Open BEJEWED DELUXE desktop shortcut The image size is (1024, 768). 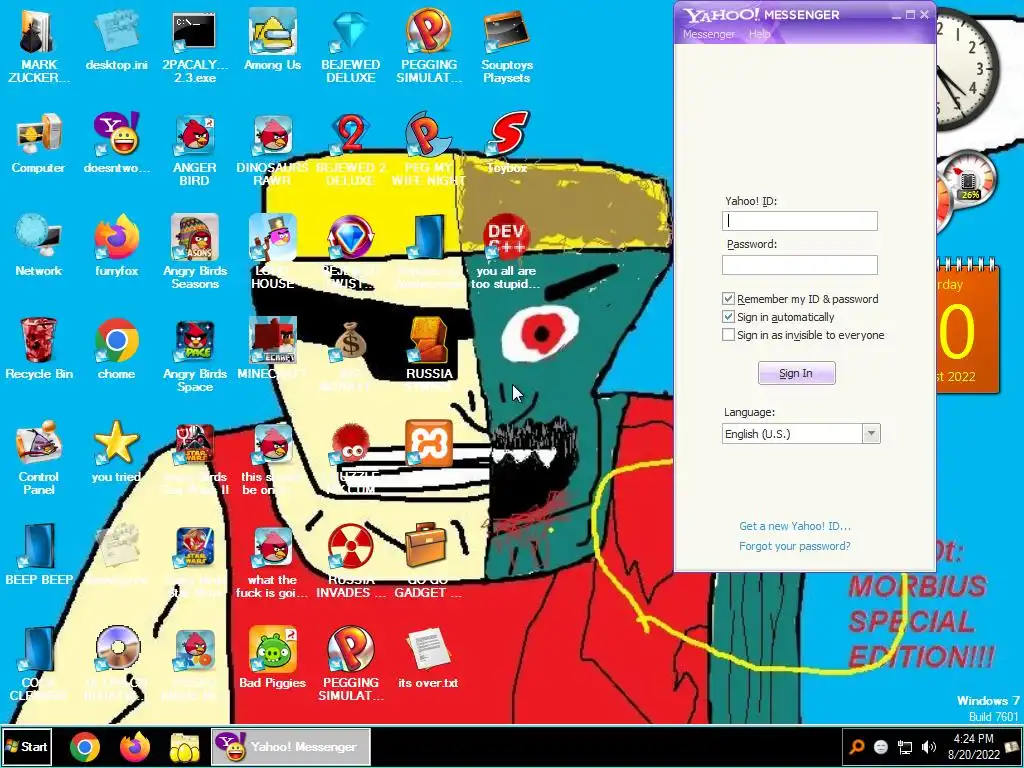(x=351, y=44)
